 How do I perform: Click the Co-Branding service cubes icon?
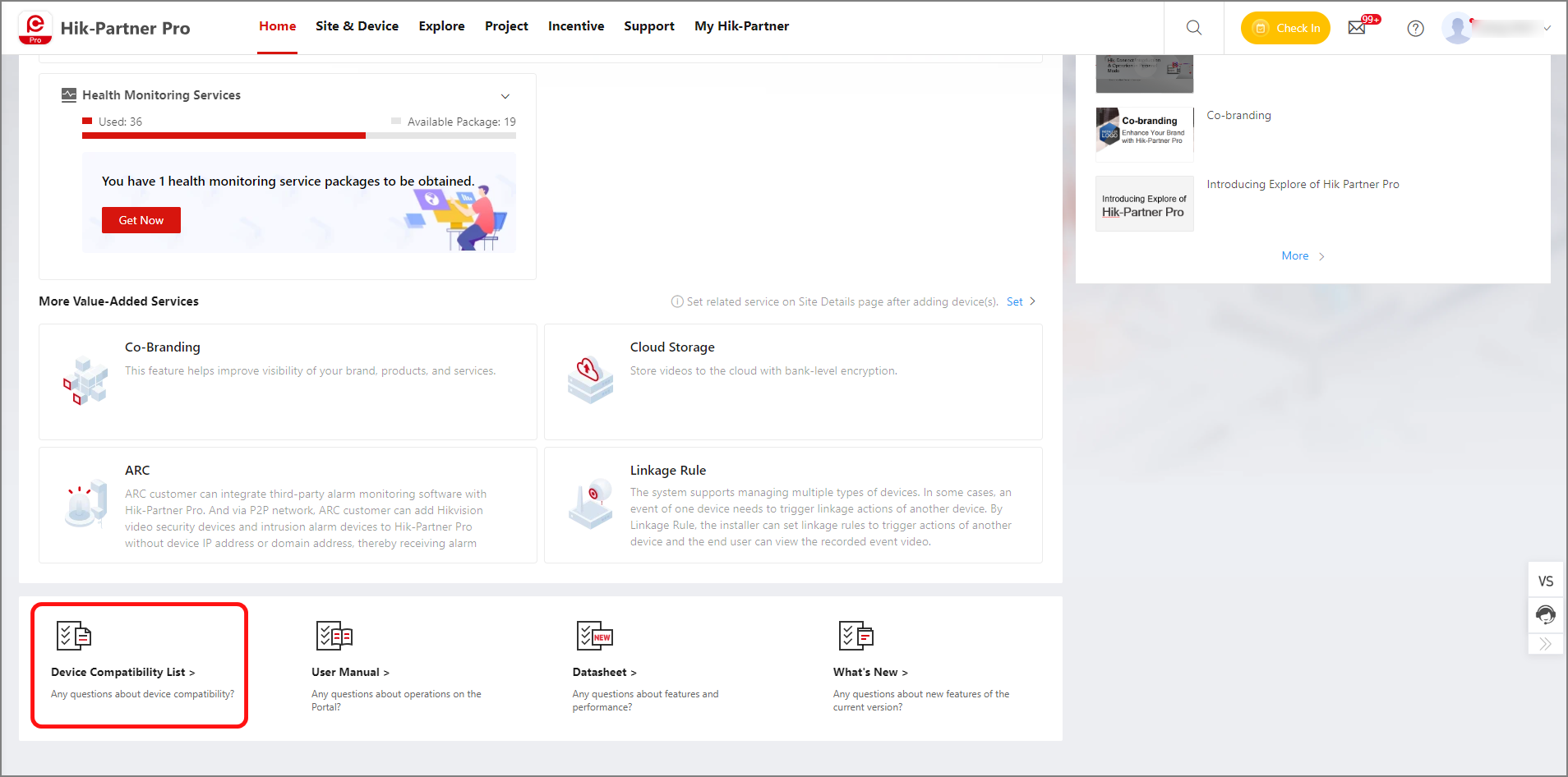85,381
